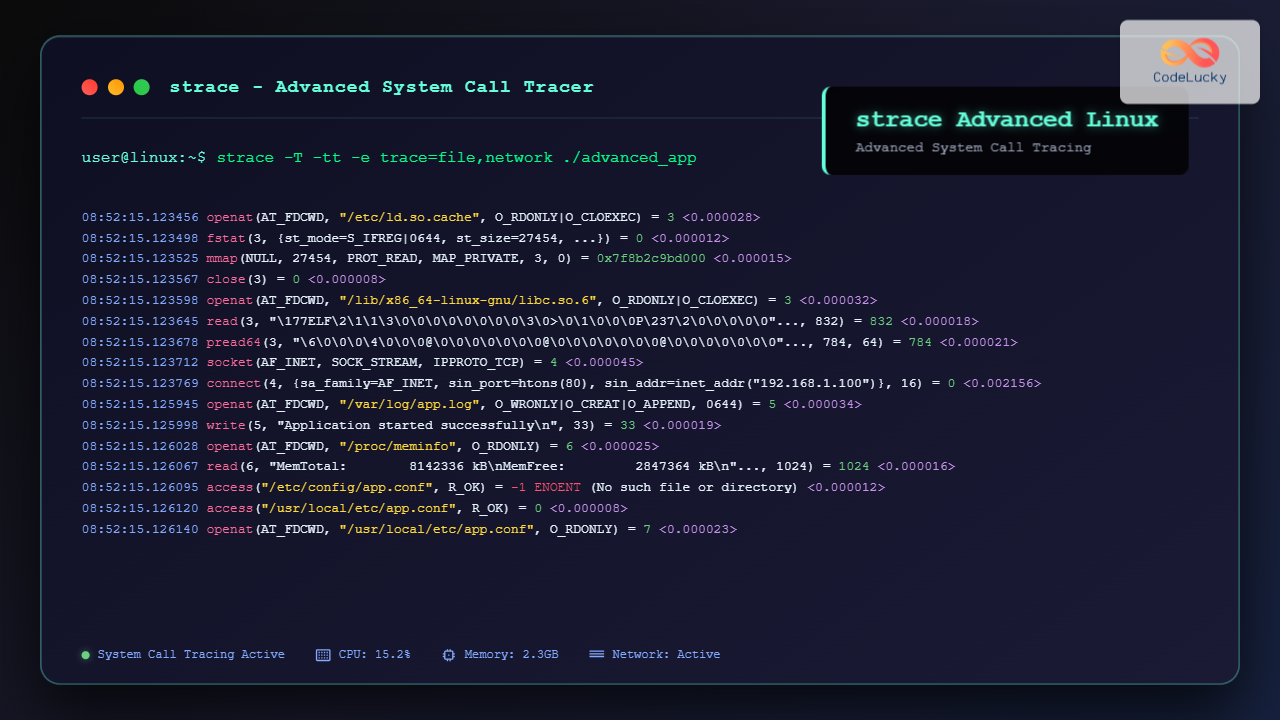The width and height of the screenshot is (1280, 720).
Task: Click the Memory gear icon in status bar
Action: 449,655
